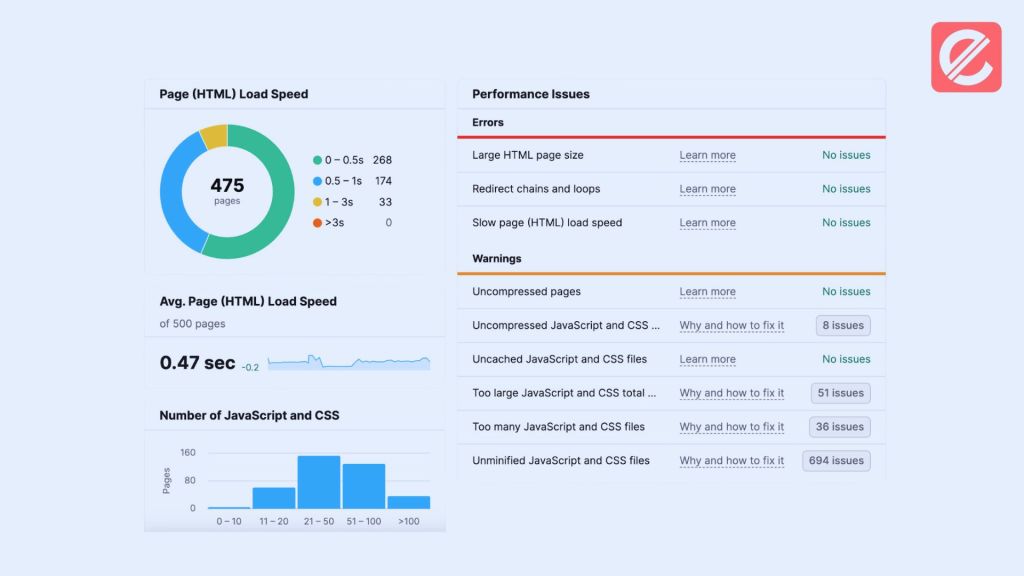Screen dimensions: 1024x576
Task: Open fix guide for Too large JavaScript total
Action: pos(731,393)
